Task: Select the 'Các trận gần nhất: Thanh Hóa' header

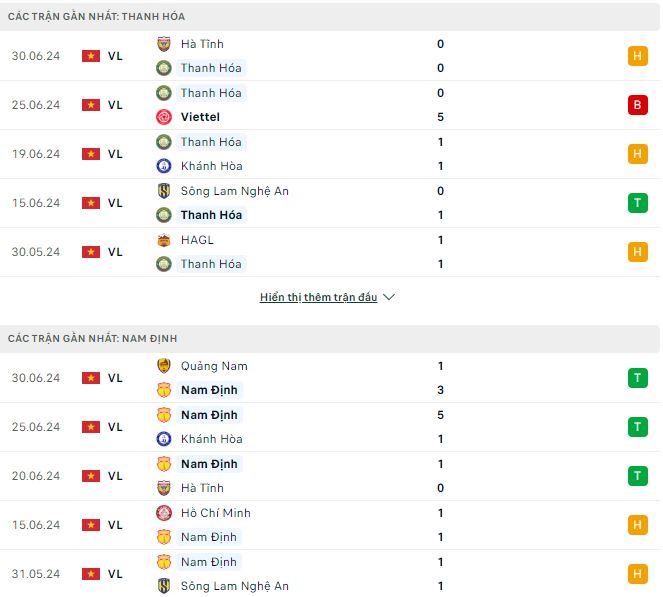Action: coord(330,16)
